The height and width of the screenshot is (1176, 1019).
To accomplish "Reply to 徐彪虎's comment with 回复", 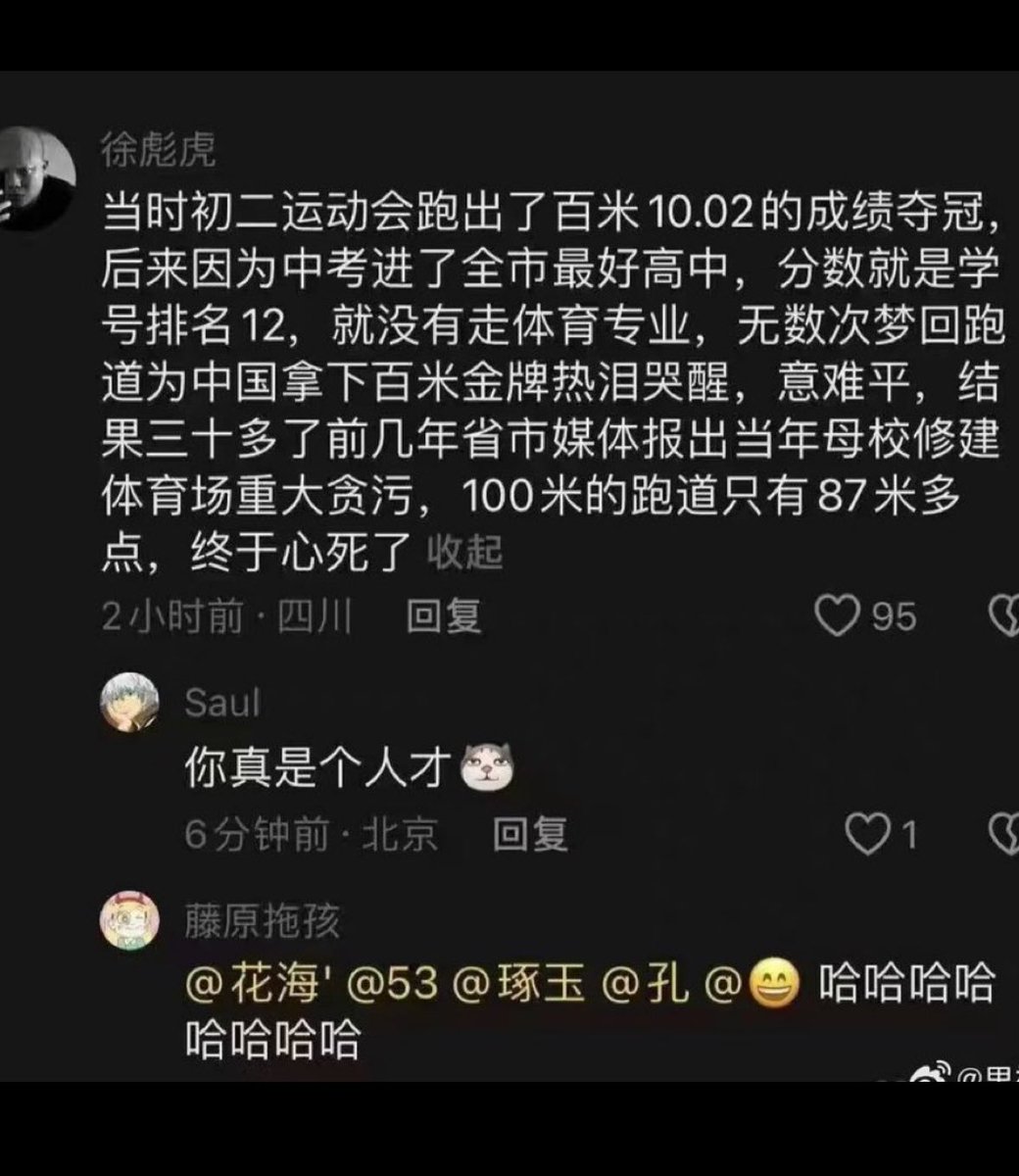I will (444, 616).
